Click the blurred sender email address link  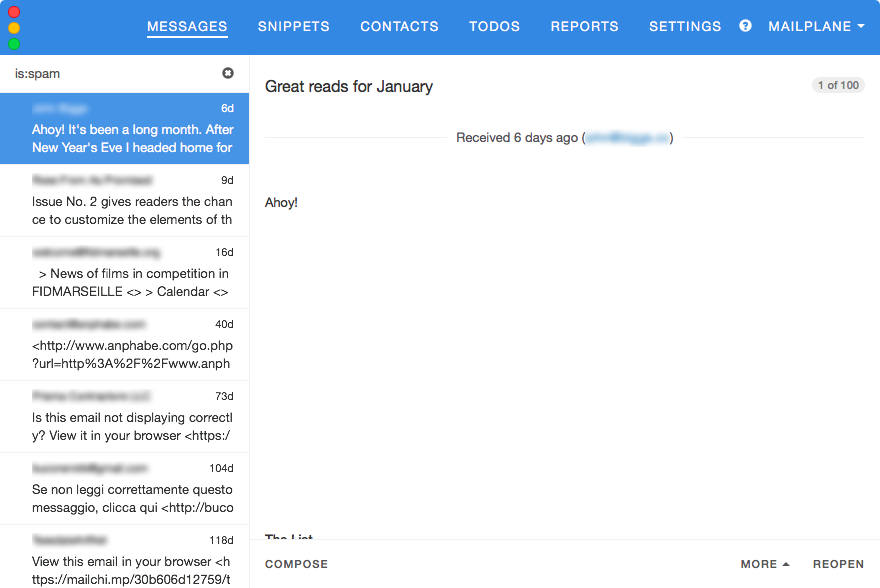(627, 138)
